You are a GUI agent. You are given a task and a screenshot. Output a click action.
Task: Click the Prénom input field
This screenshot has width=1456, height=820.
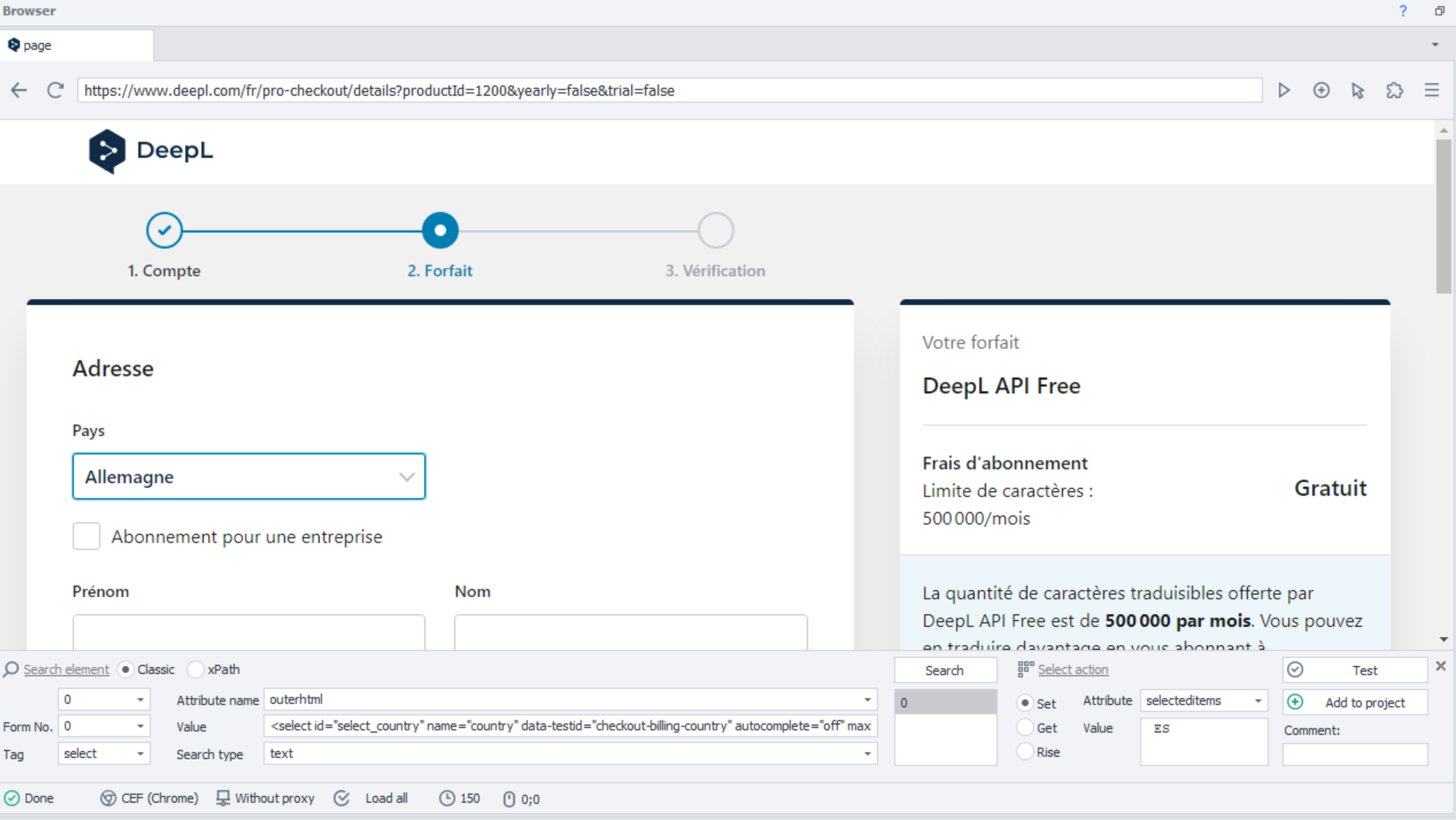pos(249,632)
